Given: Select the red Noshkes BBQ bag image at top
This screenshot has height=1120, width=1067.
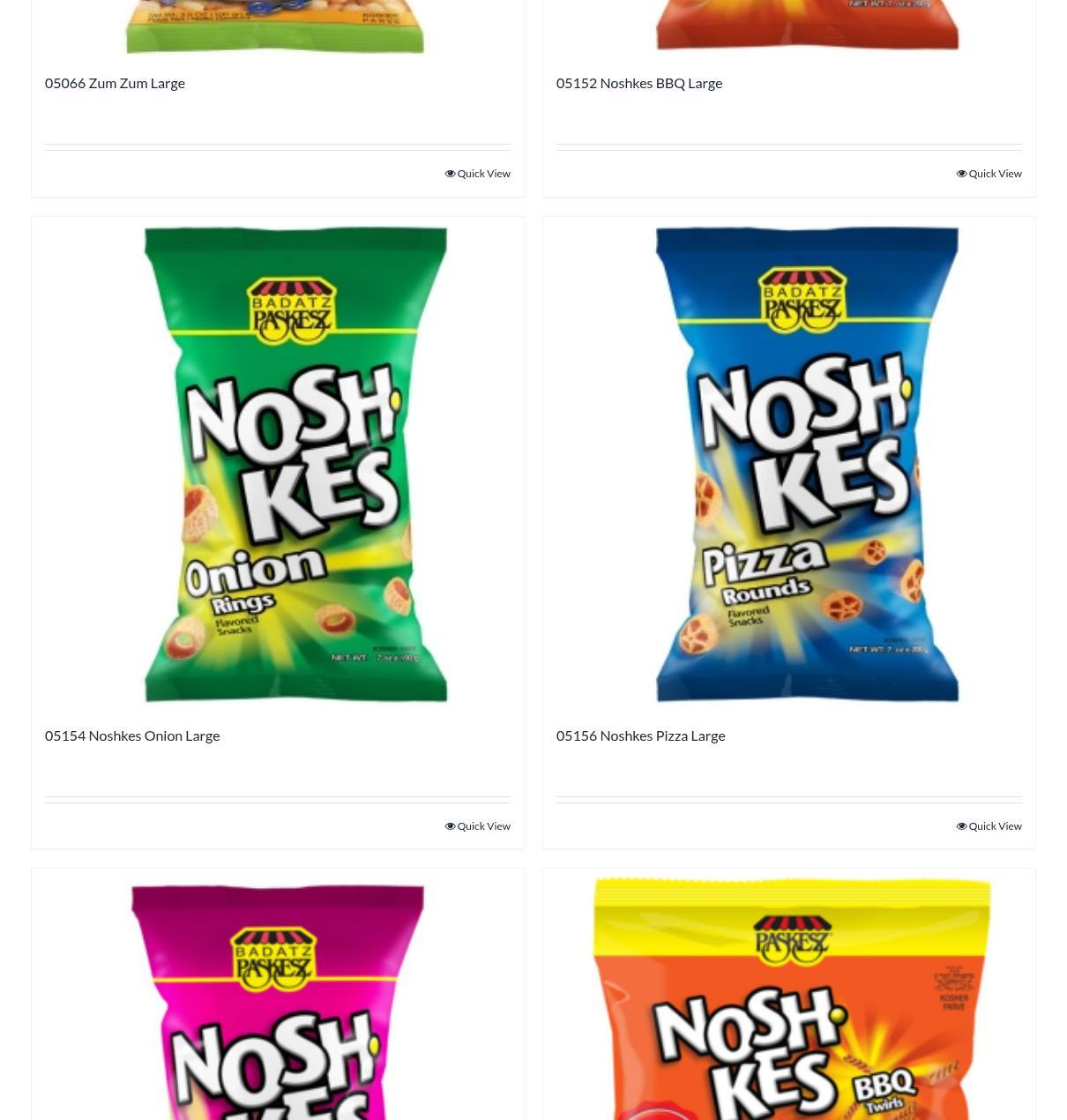Looking at the screenshot, I should (x=807, y=25).
